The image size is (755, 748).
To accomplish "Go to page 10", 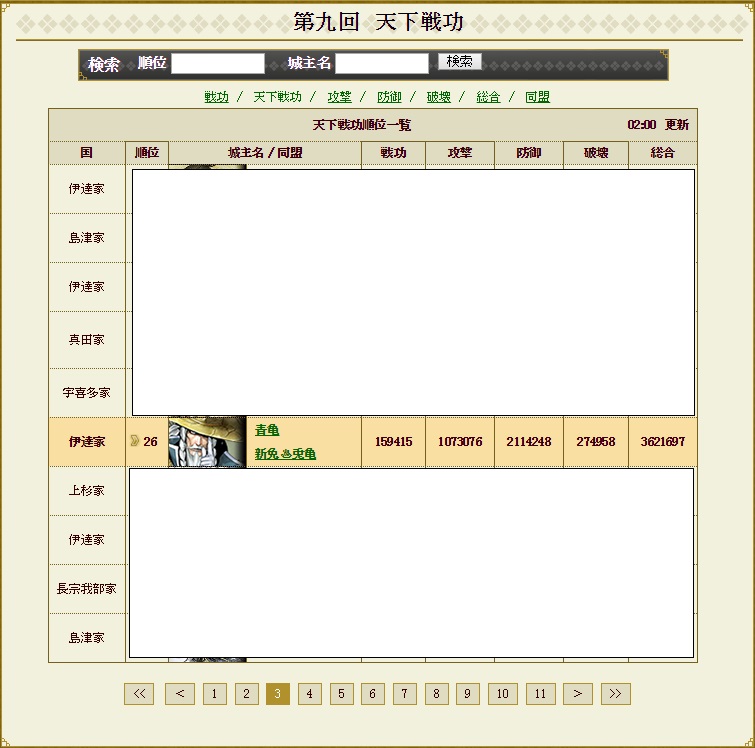I will [x=503, y=694].
